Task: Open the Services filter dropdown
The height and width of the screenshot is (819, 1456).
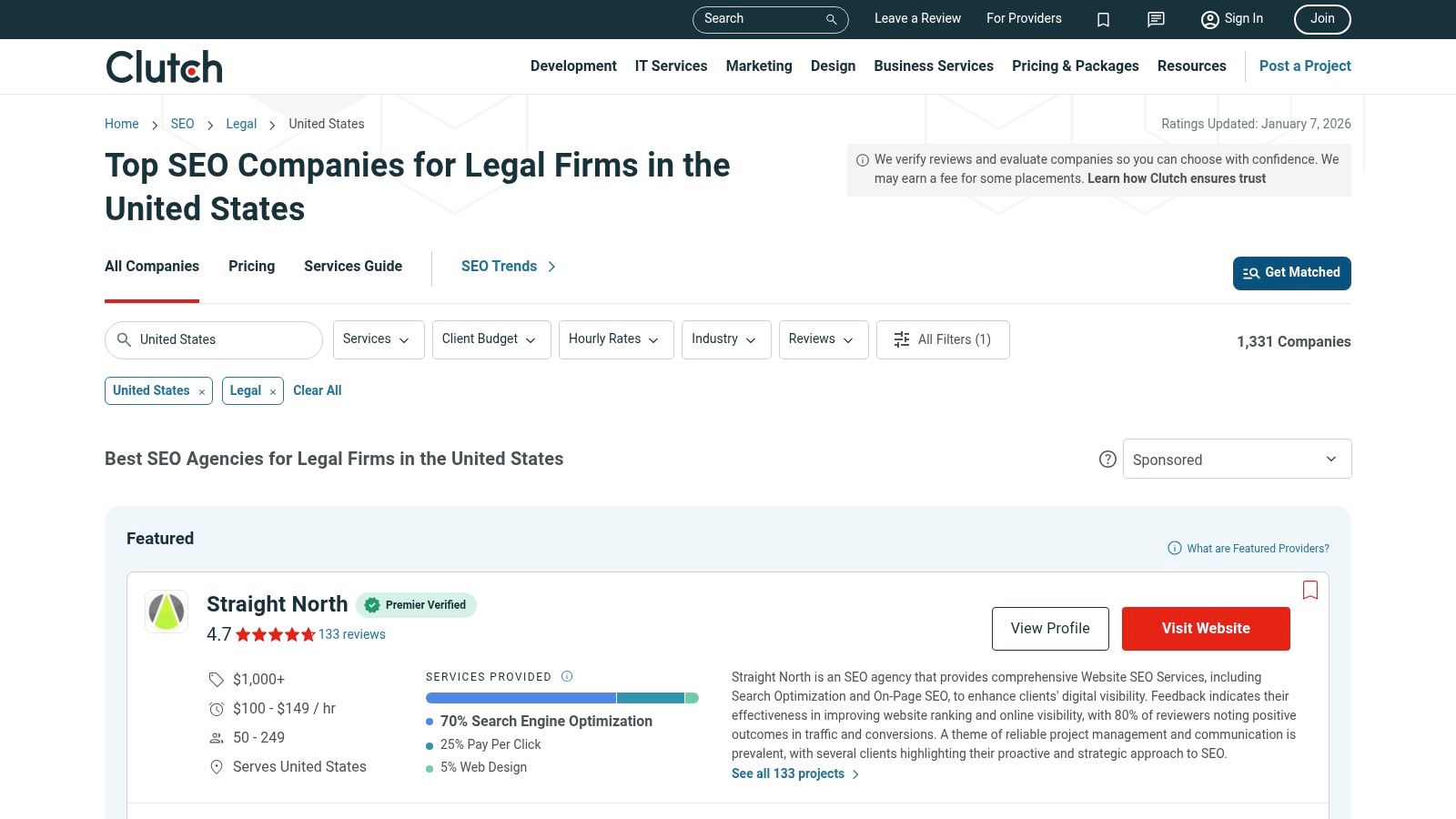Action: [378, 339]
